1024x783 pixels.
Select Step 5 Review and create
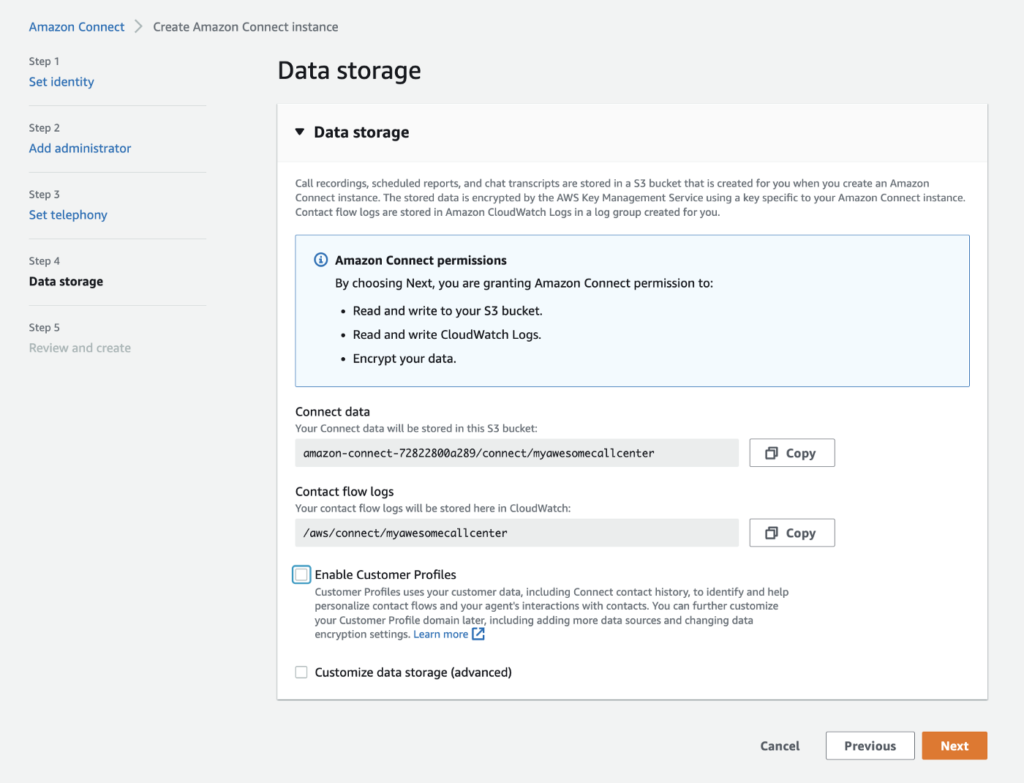(80, 348)
